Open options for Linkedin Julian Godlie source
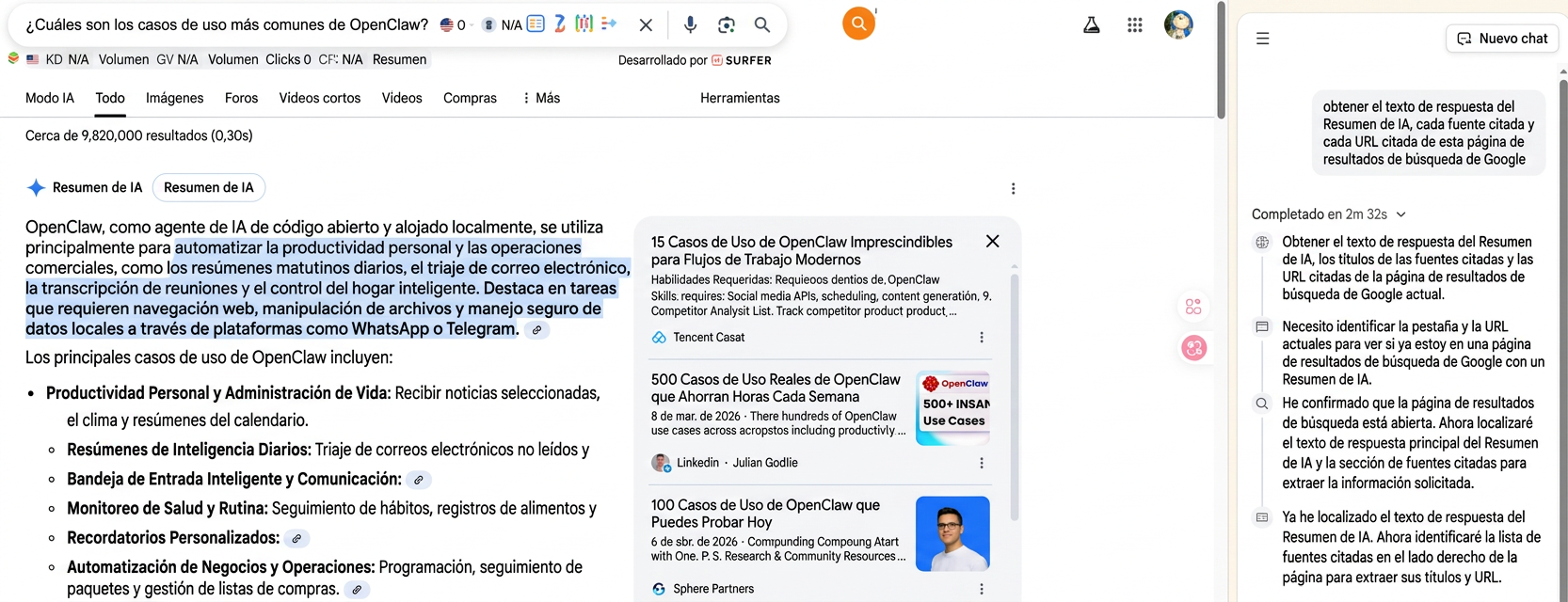1568x602 pixels. point(982,463)
